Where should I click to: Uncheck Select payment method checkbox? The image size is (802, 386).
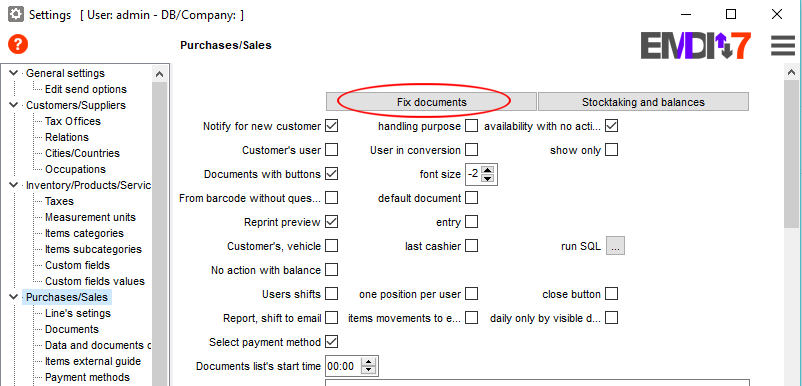tap(332, 342)
